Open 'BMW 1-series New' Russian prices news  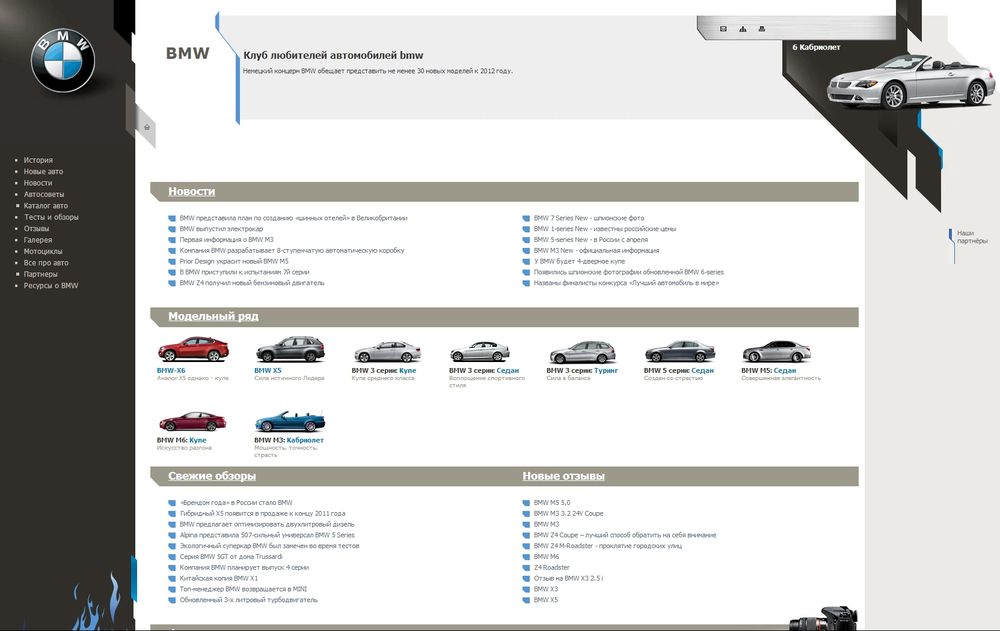(605, 229)
